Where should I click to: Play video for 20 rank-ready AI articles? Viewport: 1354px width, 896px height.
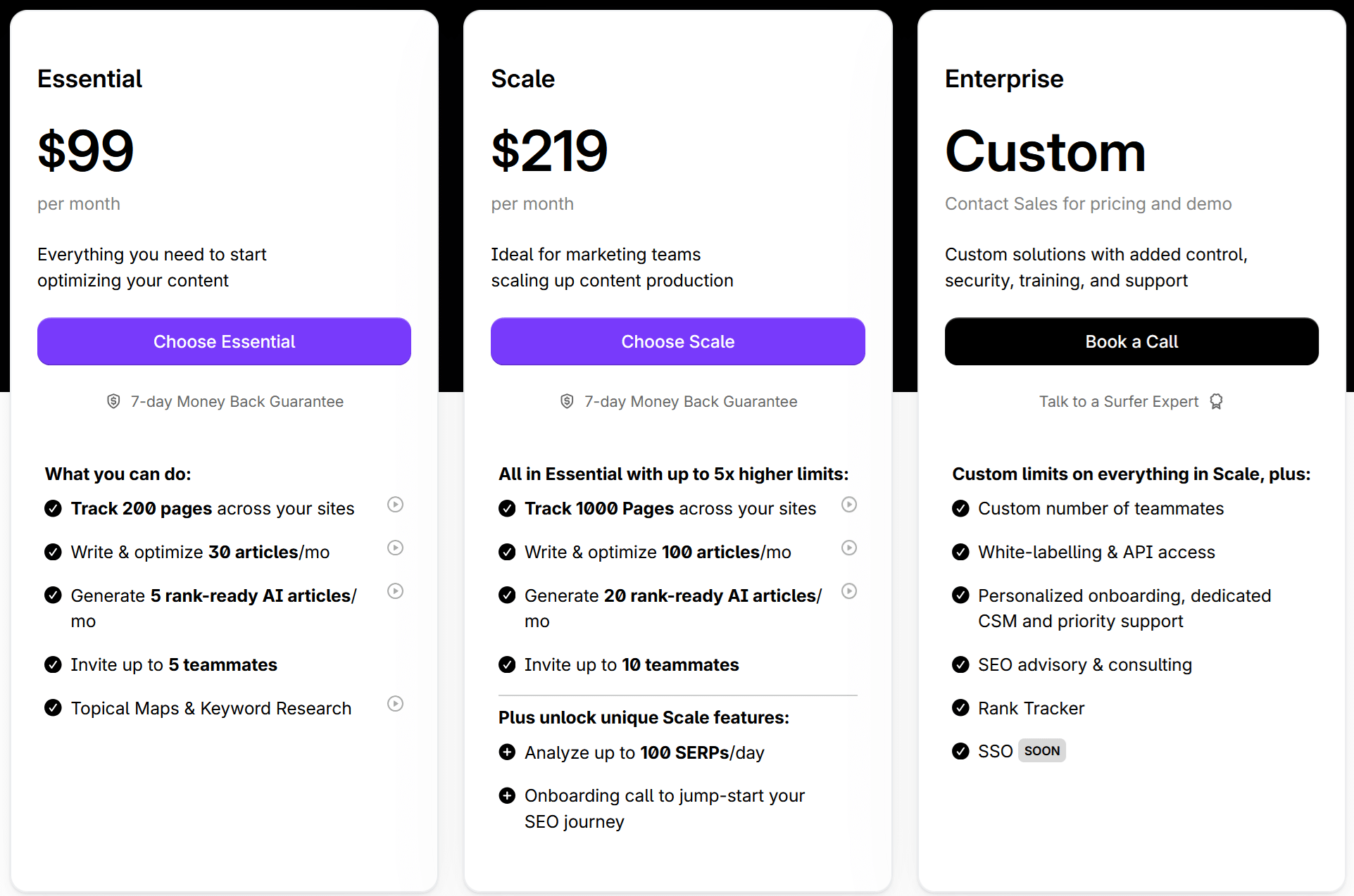coord(849,591)
